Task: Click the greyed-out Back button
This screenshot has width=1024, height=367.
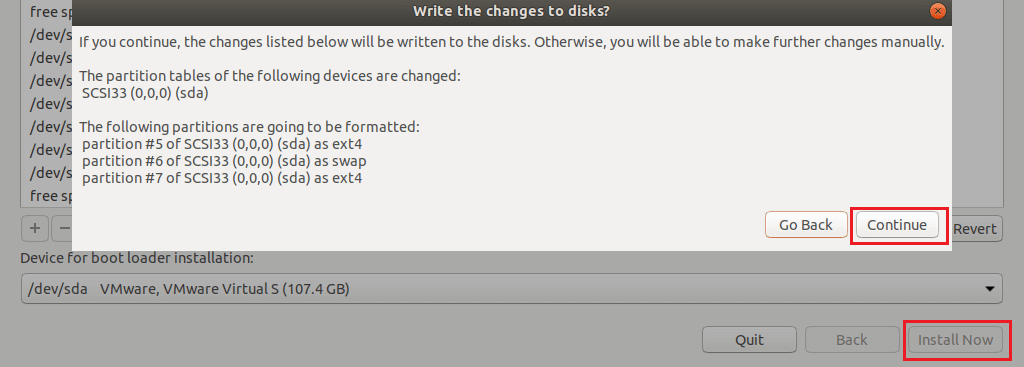Action: (852, 340)
